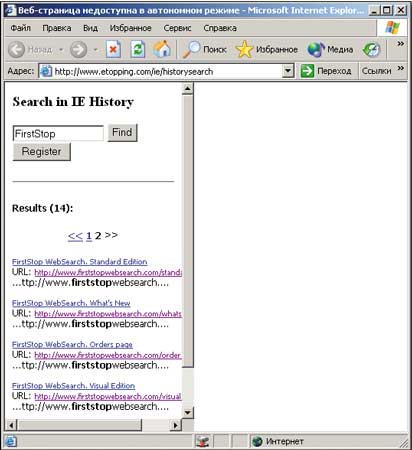Click the Ссылки links bar label
This screenshot has height=450, width=412.
(377, 71)
